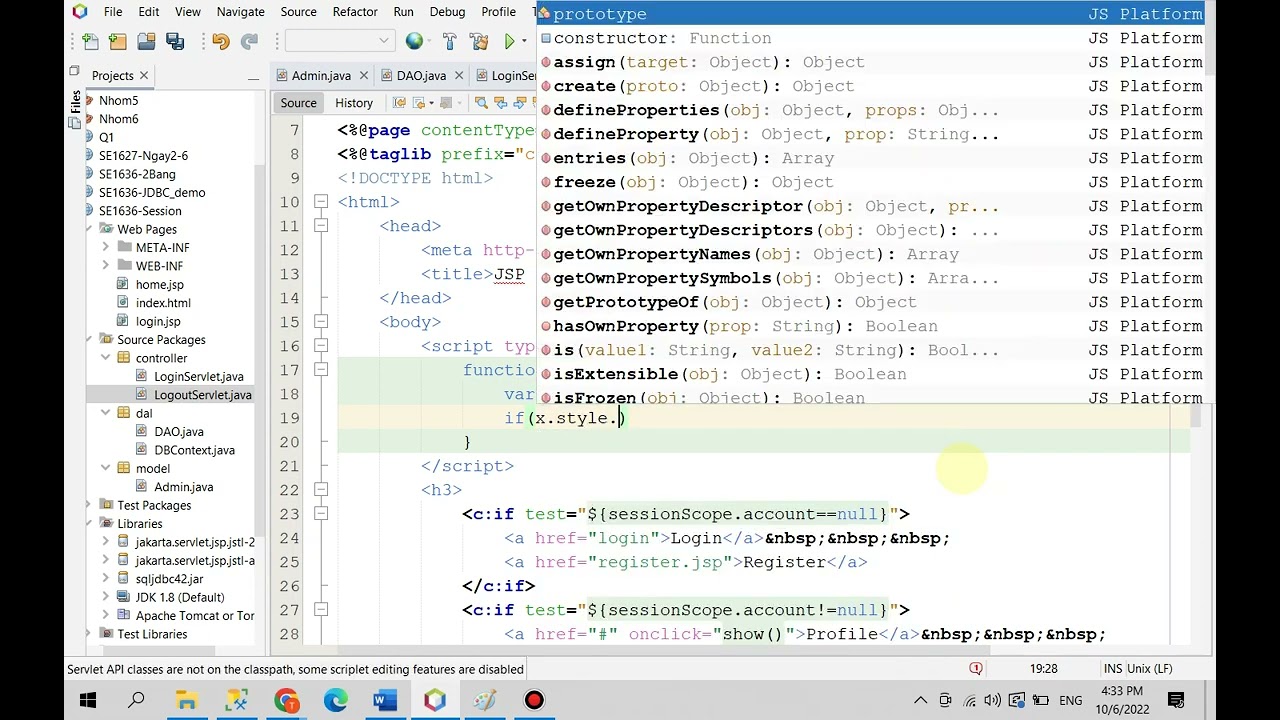Collapse the html fold at line 10
This screenshot has height=720, width=1280.
(x=320, y=202)
